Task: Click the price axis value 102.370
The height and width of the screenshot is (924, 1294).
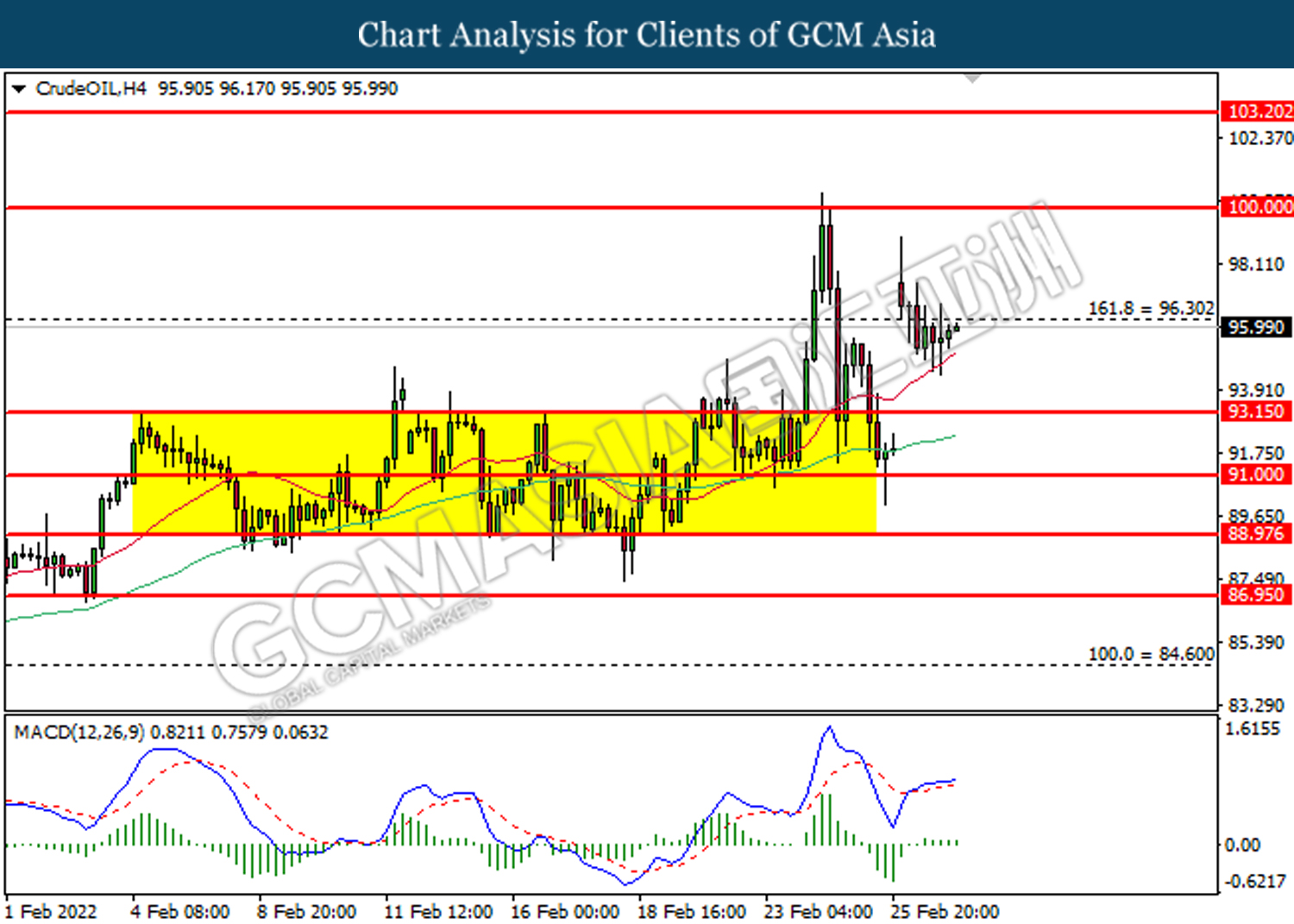Action: coord(1260,138)
